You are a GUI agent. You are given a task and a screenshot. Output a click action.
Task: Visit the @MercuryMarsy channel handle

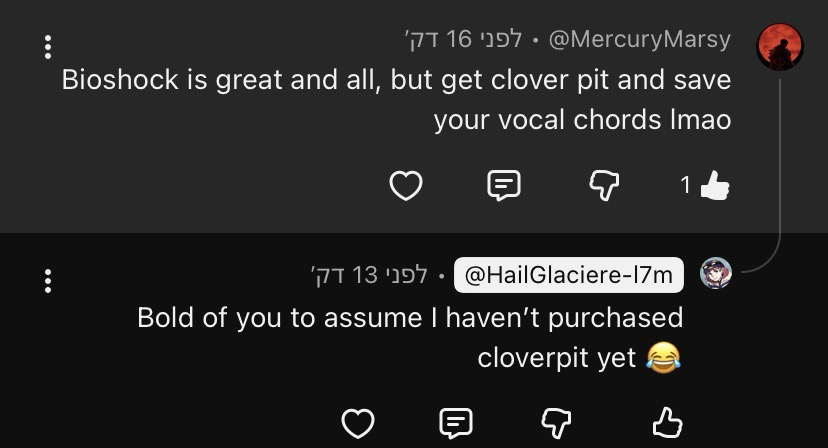639,40
